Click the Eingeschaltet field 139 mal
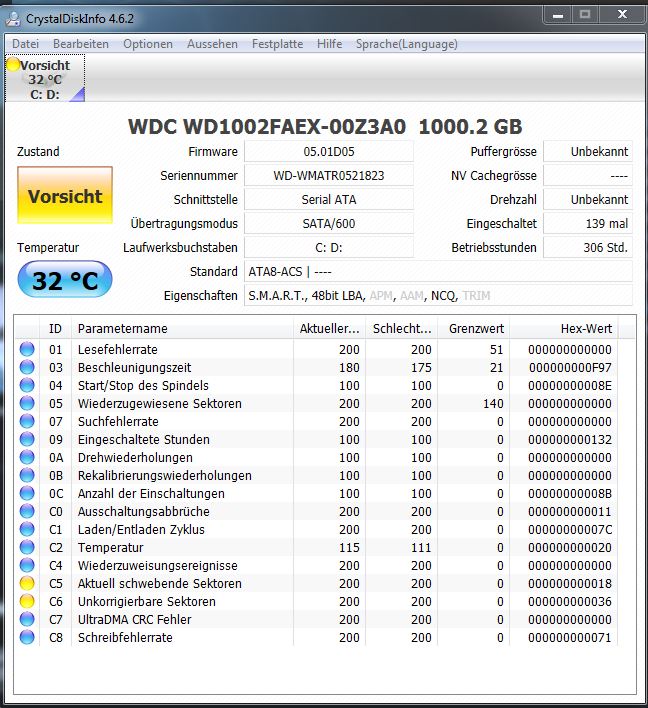The image size is (648, 708). [587, 223]
